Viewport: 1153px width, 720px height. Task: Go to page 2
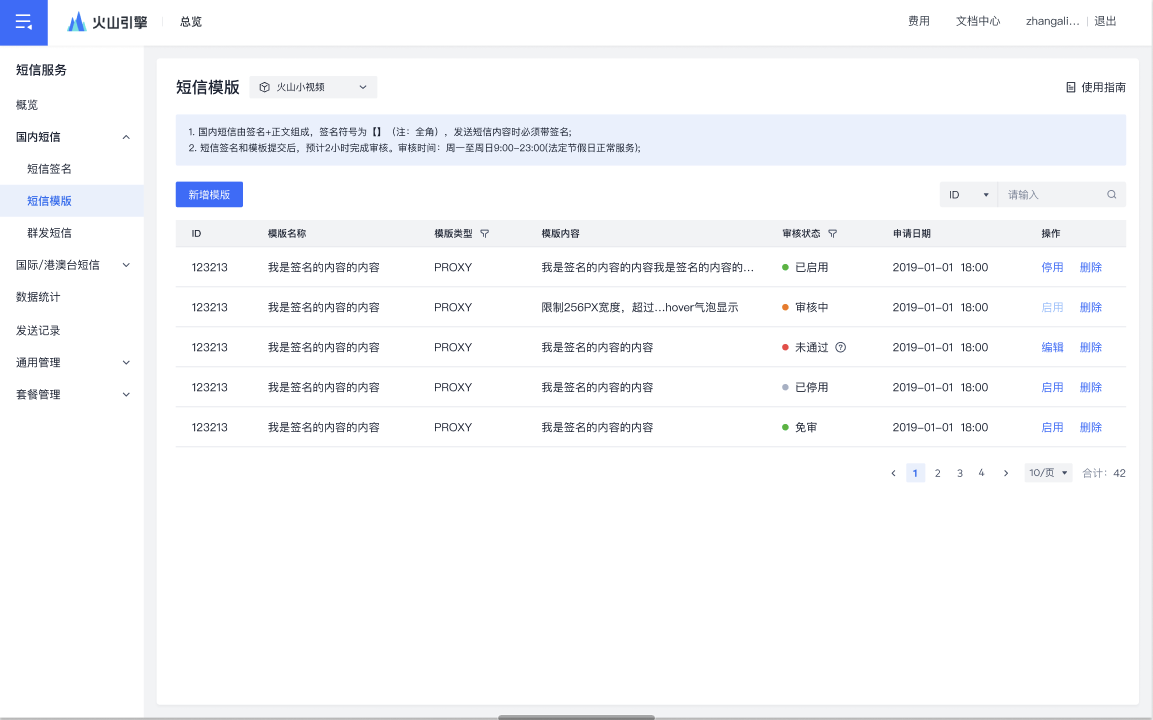[938, 474]
